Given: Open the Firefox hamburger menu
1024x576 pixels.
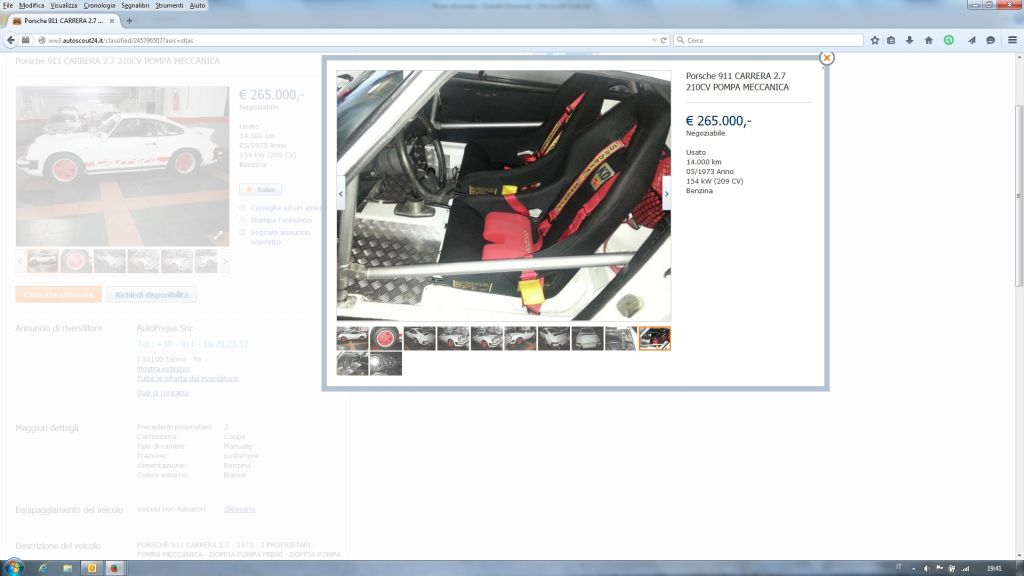Looking at the screenshot, I should (1012, 40).
